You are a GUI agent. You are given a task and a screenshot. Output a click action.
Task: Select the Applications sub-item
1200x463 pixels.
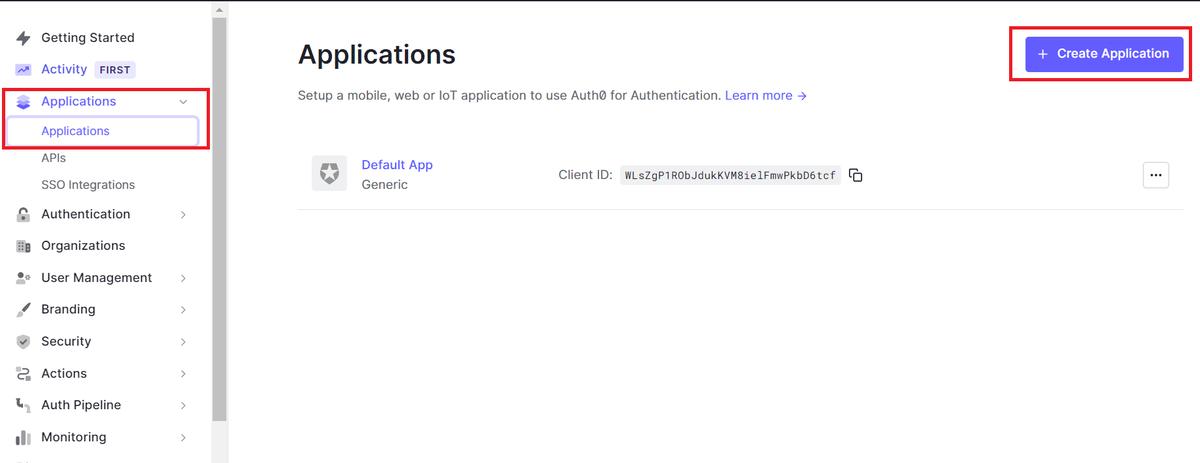[x=102, y=131]
